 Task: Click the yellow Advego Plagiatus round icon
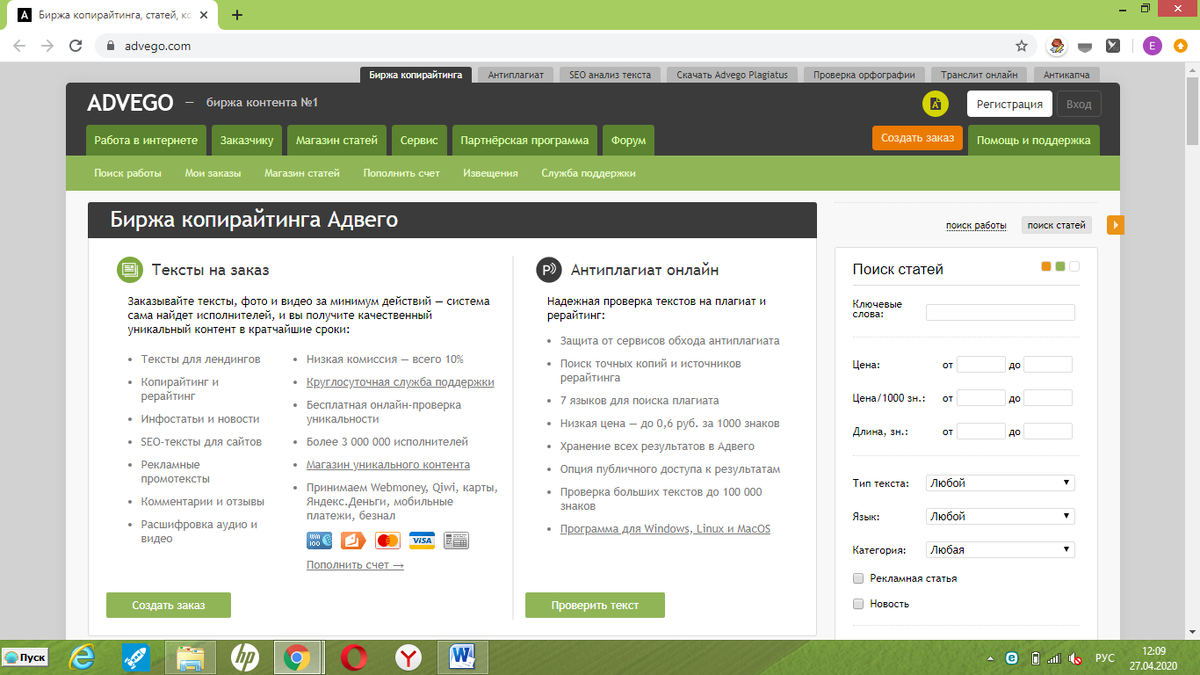[935, 104]
